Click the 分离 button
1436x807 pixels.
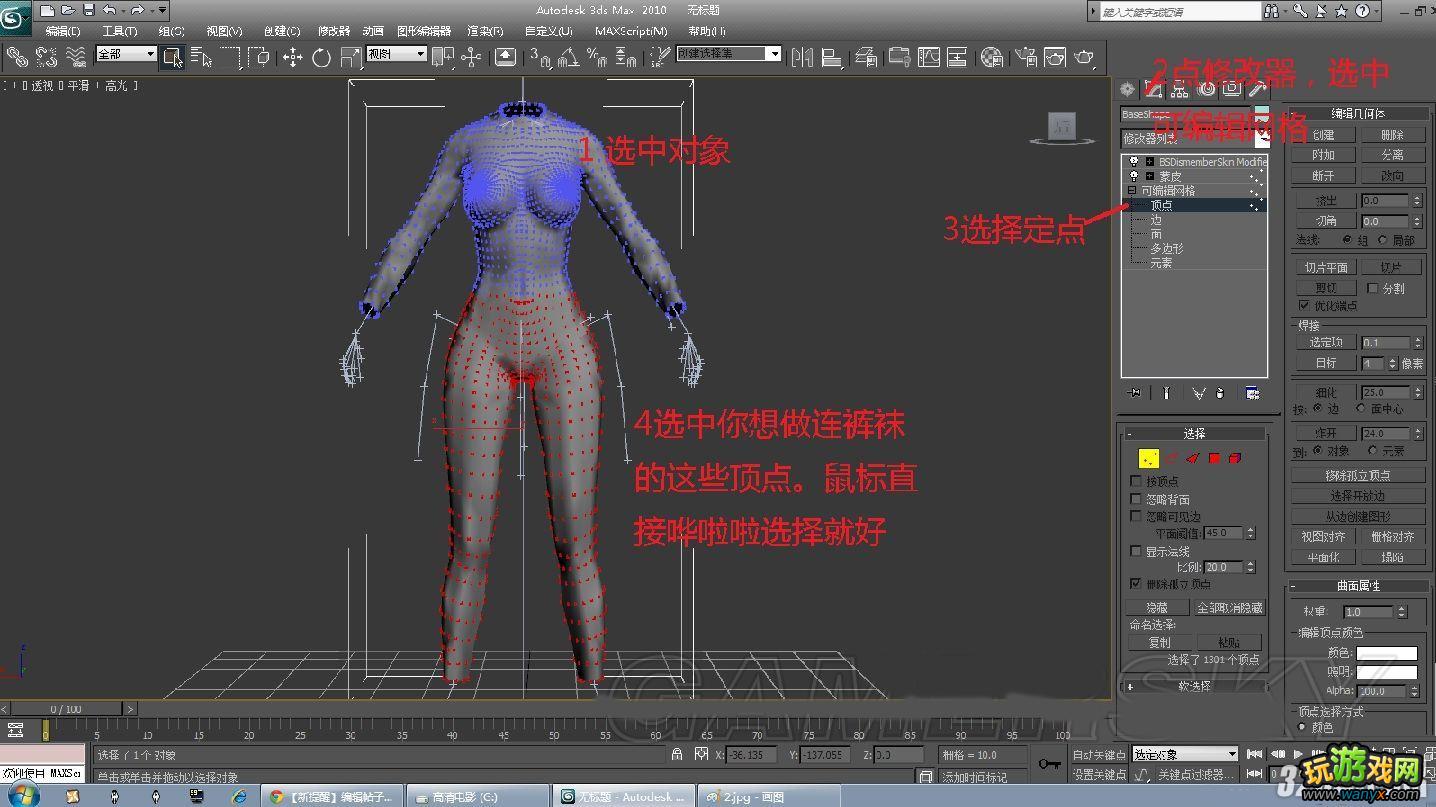click(1392, 155)
